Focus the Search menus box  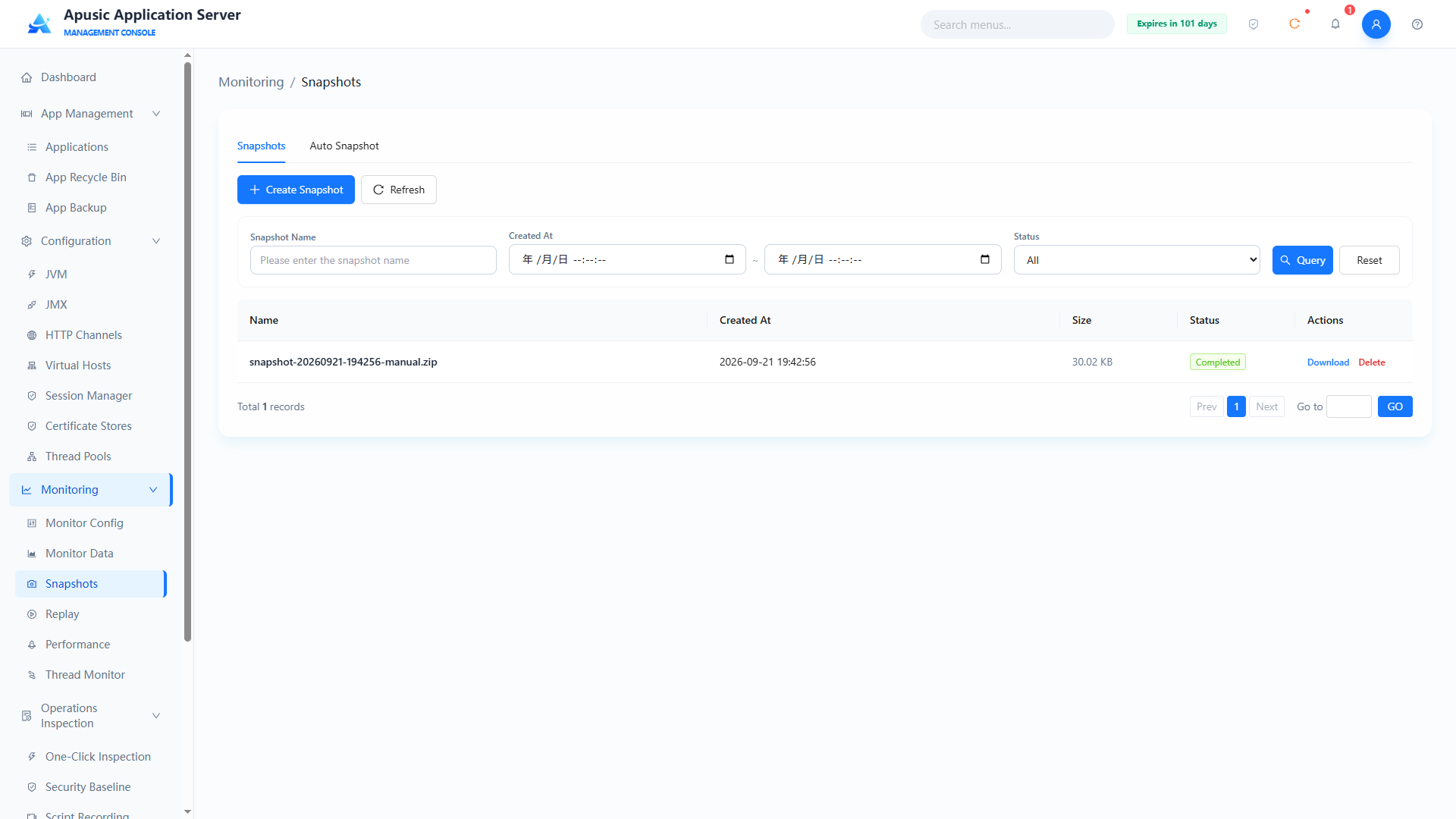[x=1018, y=24]
